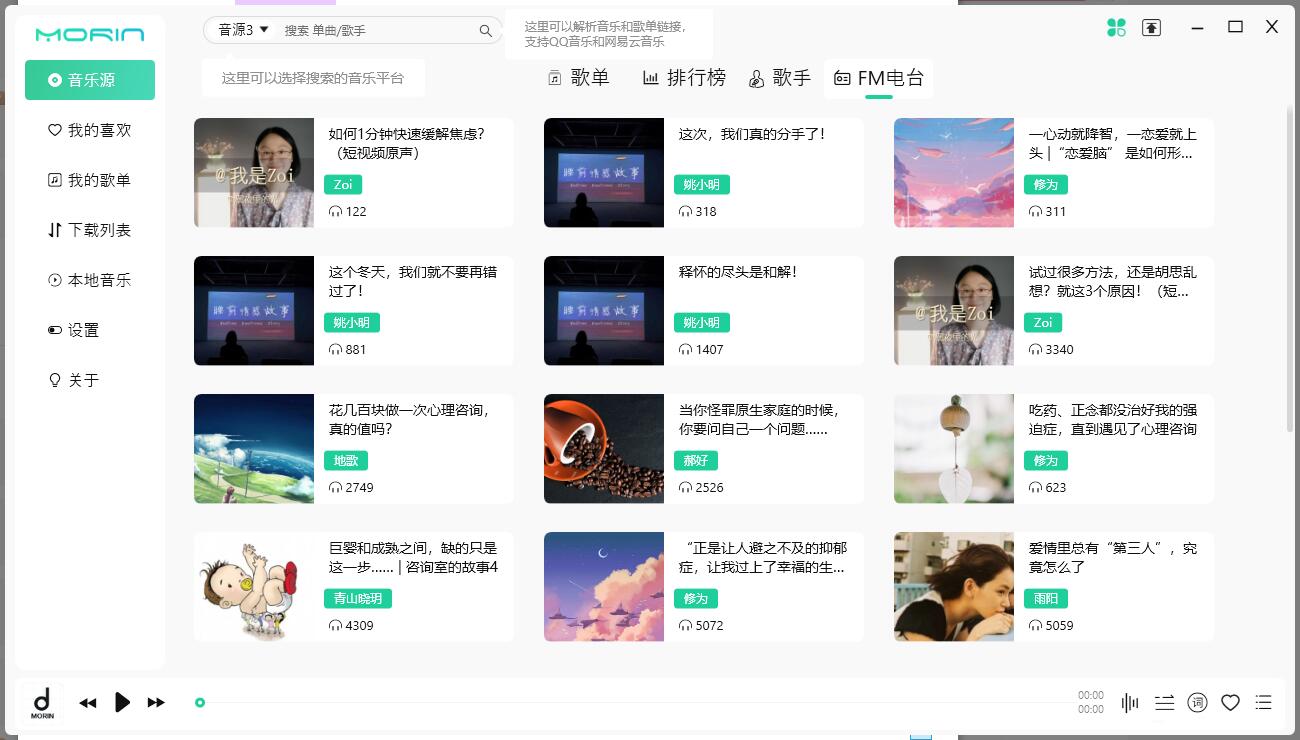1300x740 pixels.
Task: Click the four-leaf clover theme icon
Action: pyautogui.click(x=1116, y=28)
